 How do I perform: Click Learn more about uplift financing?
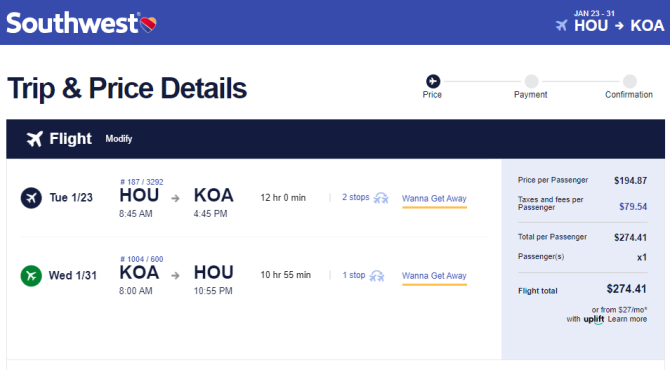point(627,319)
